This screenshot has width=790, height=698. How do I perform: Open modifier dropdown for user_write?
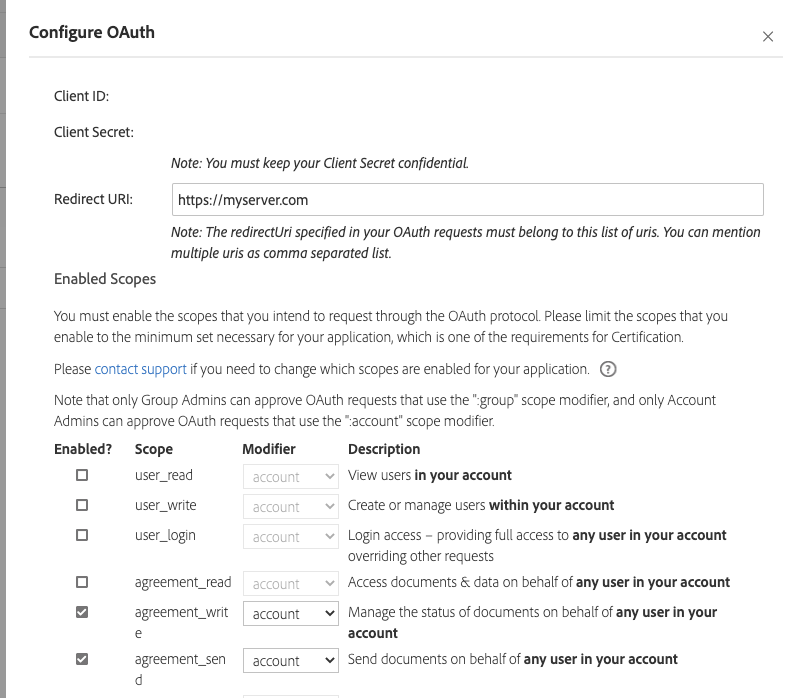(x=291, y=507)
